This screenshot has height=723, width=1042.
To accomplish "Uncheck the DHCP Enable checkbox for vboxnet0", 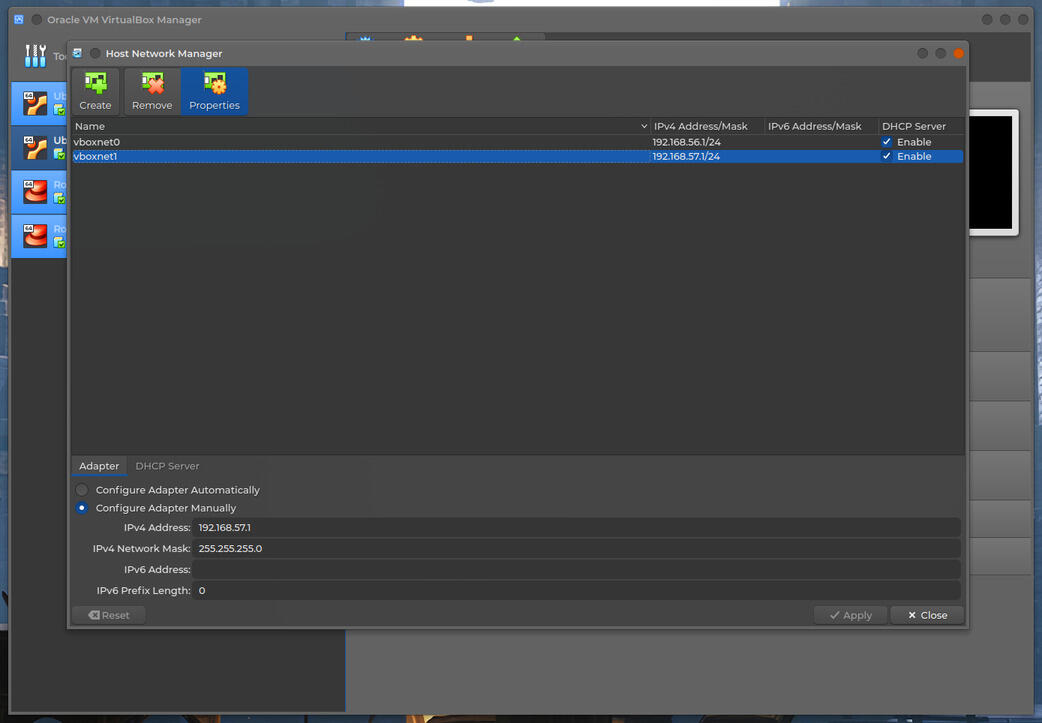I will [886, 142].
